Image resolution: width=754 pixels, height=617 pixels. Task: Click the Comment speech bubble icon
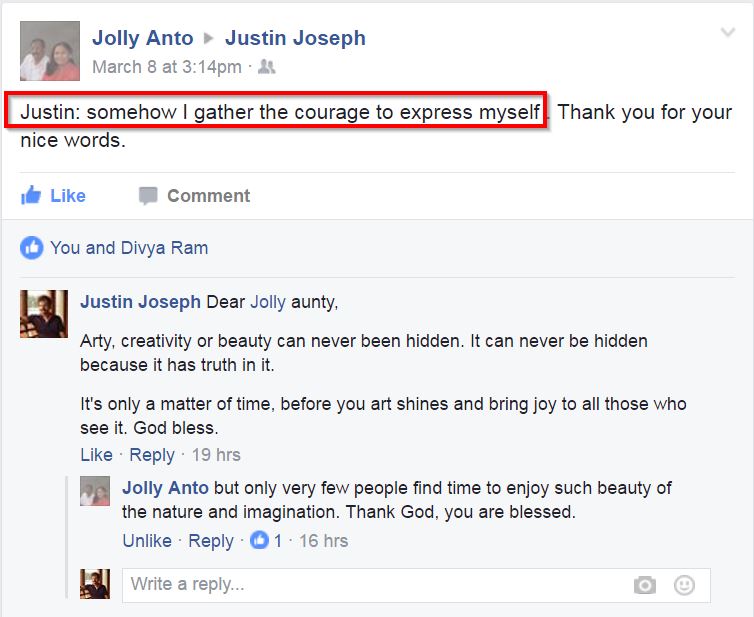click(x=148, y=196)
